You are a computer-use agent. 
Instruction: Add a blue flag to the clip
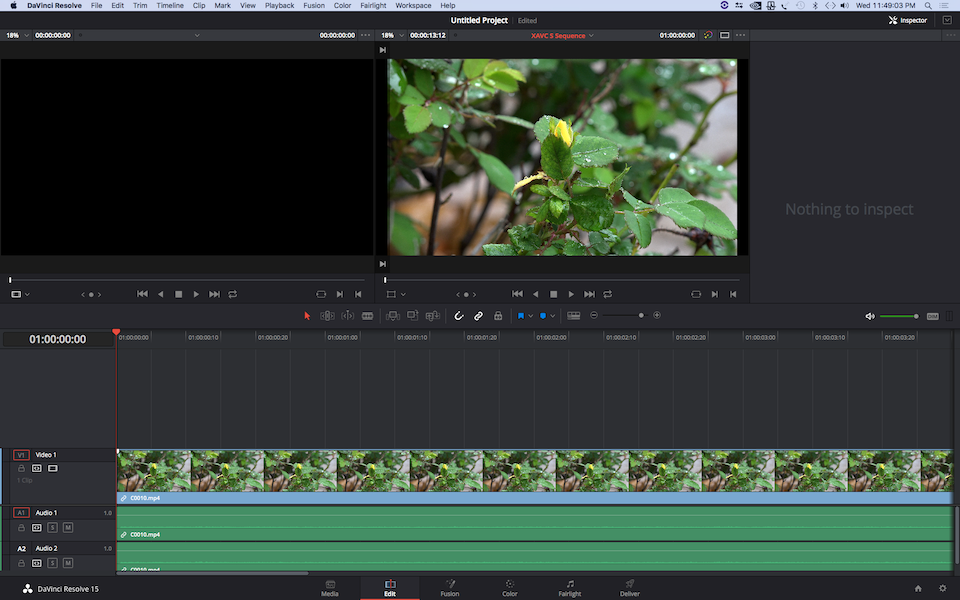click(x=521, y=316)
